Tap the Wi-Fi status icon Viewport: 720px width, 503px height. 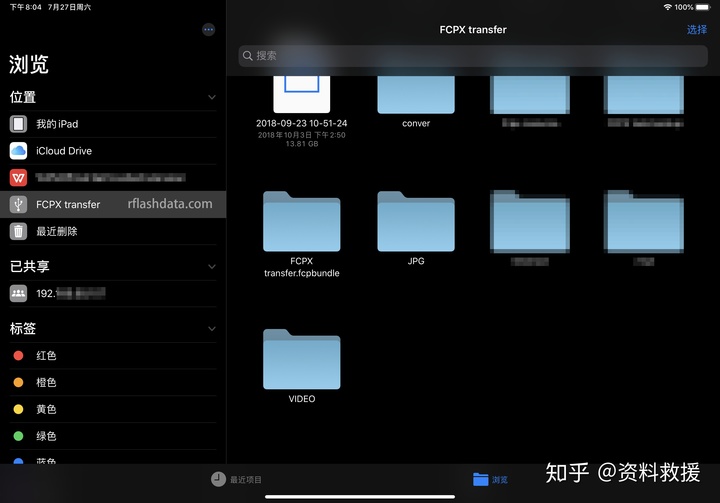[x=668, y=7]
